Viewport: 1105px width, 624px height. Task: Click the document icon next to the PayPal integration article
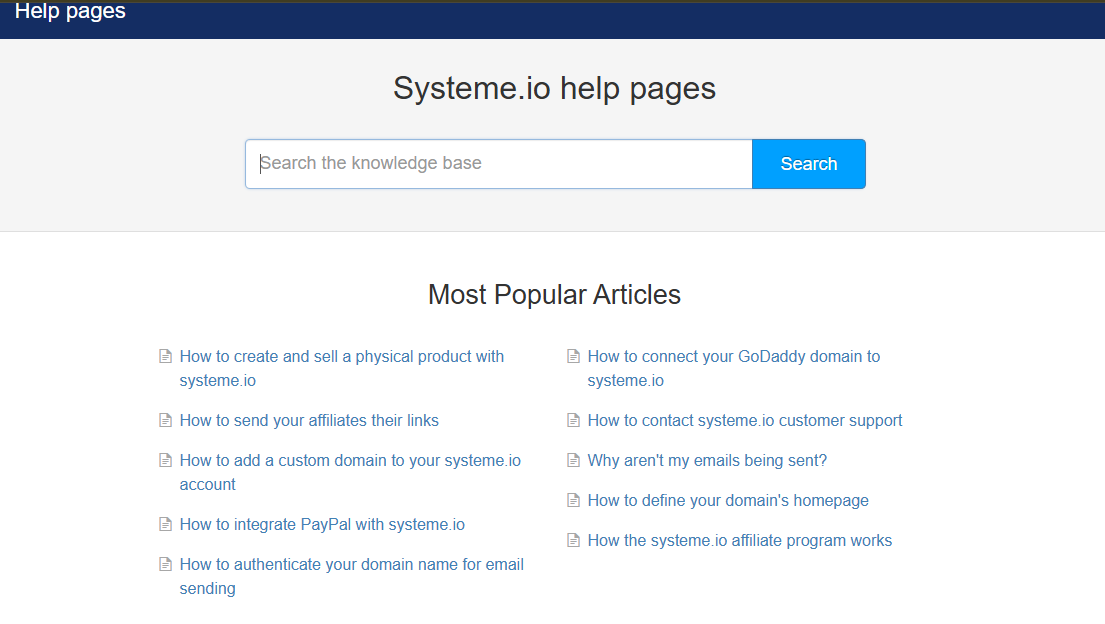165,524
